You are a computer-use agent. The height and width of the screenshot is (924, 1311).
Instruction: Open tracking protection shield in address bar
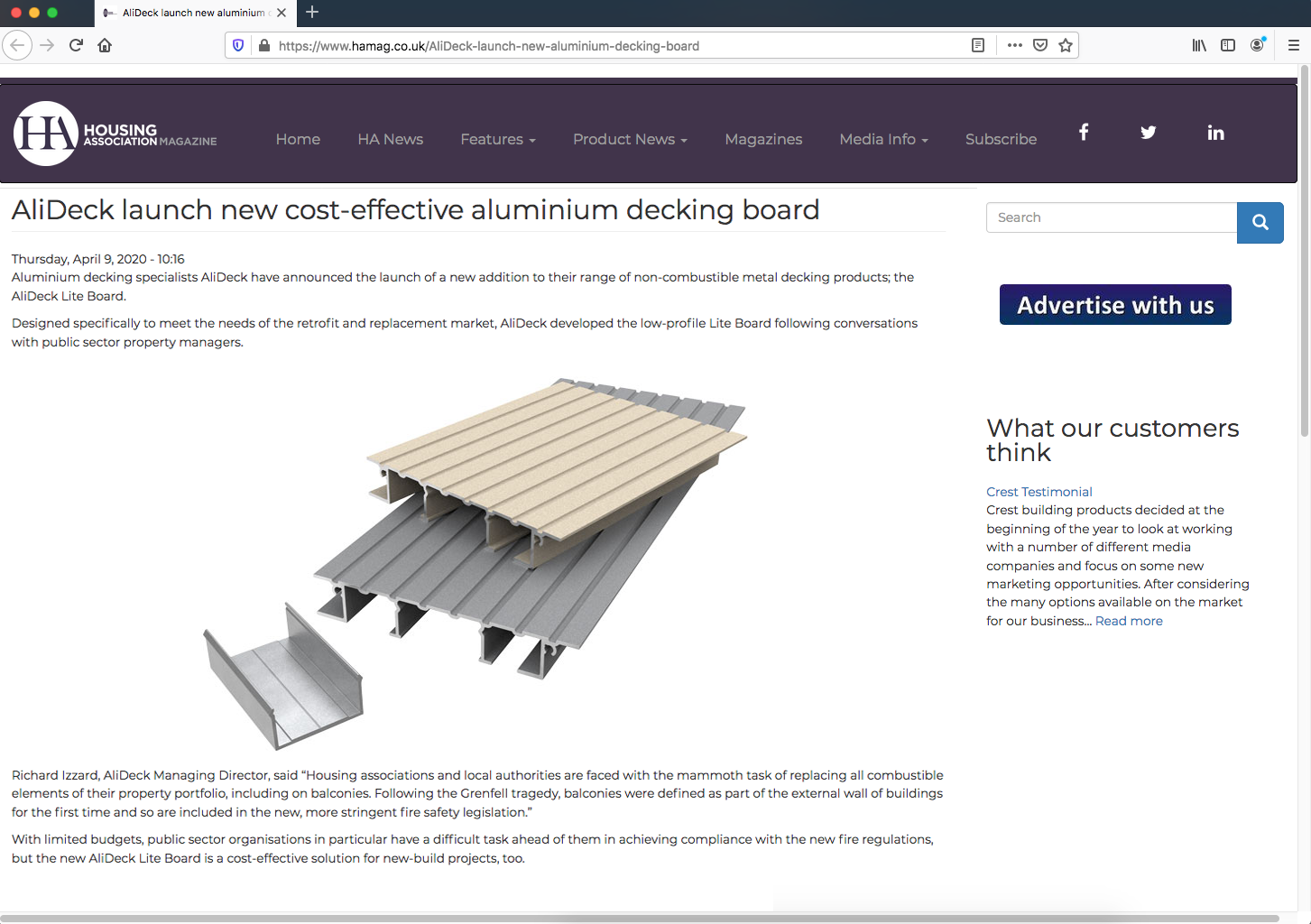[x=238, y=45]
